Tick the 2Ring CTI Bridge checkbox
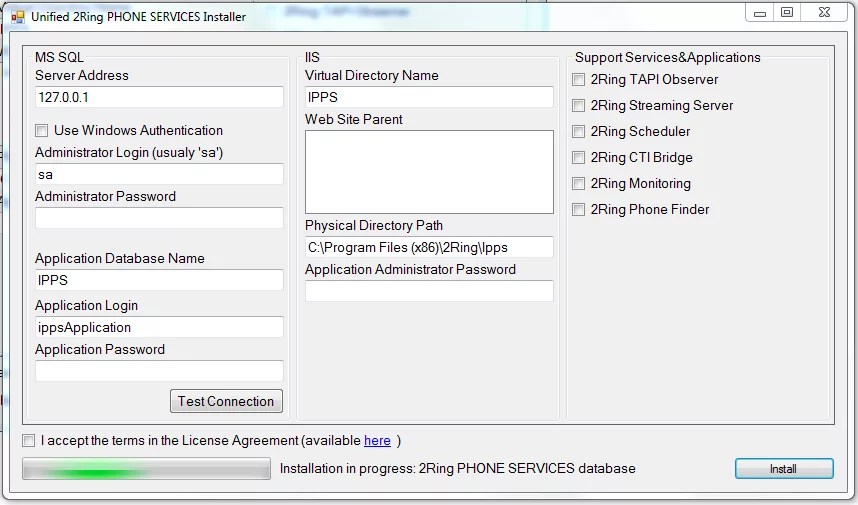This screenshot has height=505, width=858. pyautogui.click(x=578, y=158)
